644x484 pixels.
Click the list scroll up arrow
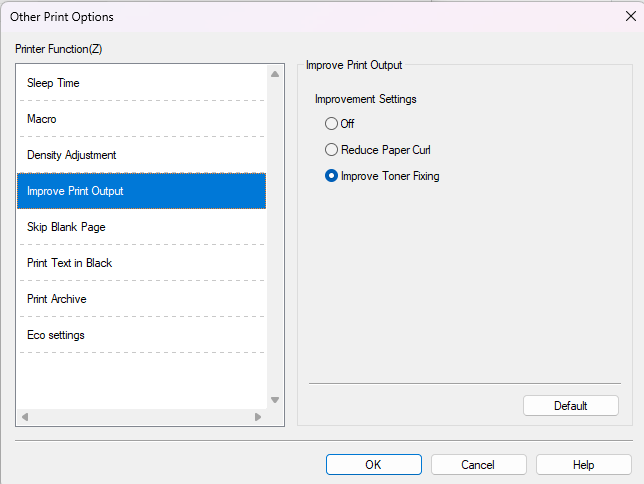point(275,74)
